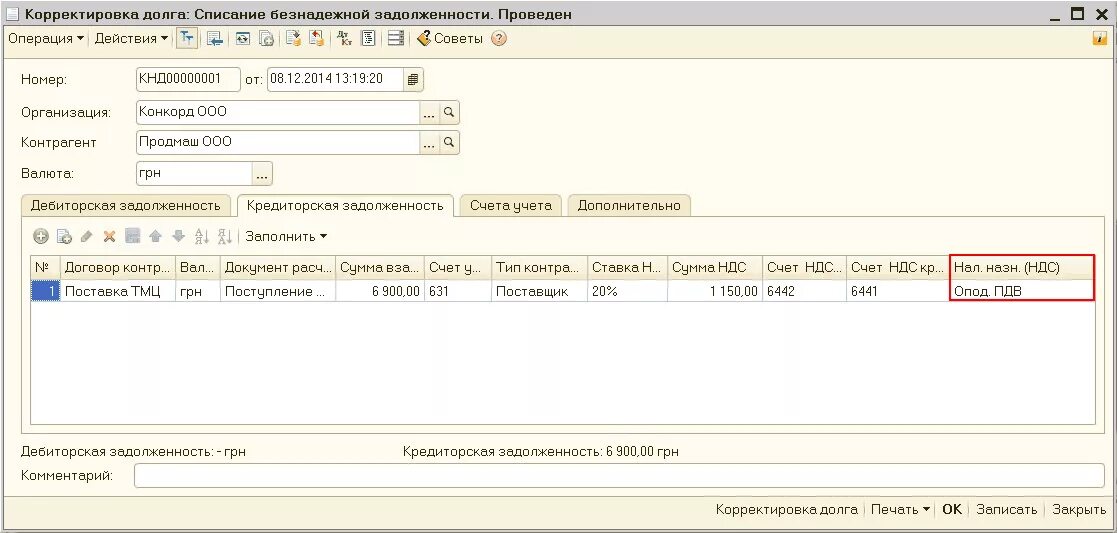Viewport: 1117px width, 533px height.
Task: Click the Сумма НДС column header
Action: pos(715,267)
